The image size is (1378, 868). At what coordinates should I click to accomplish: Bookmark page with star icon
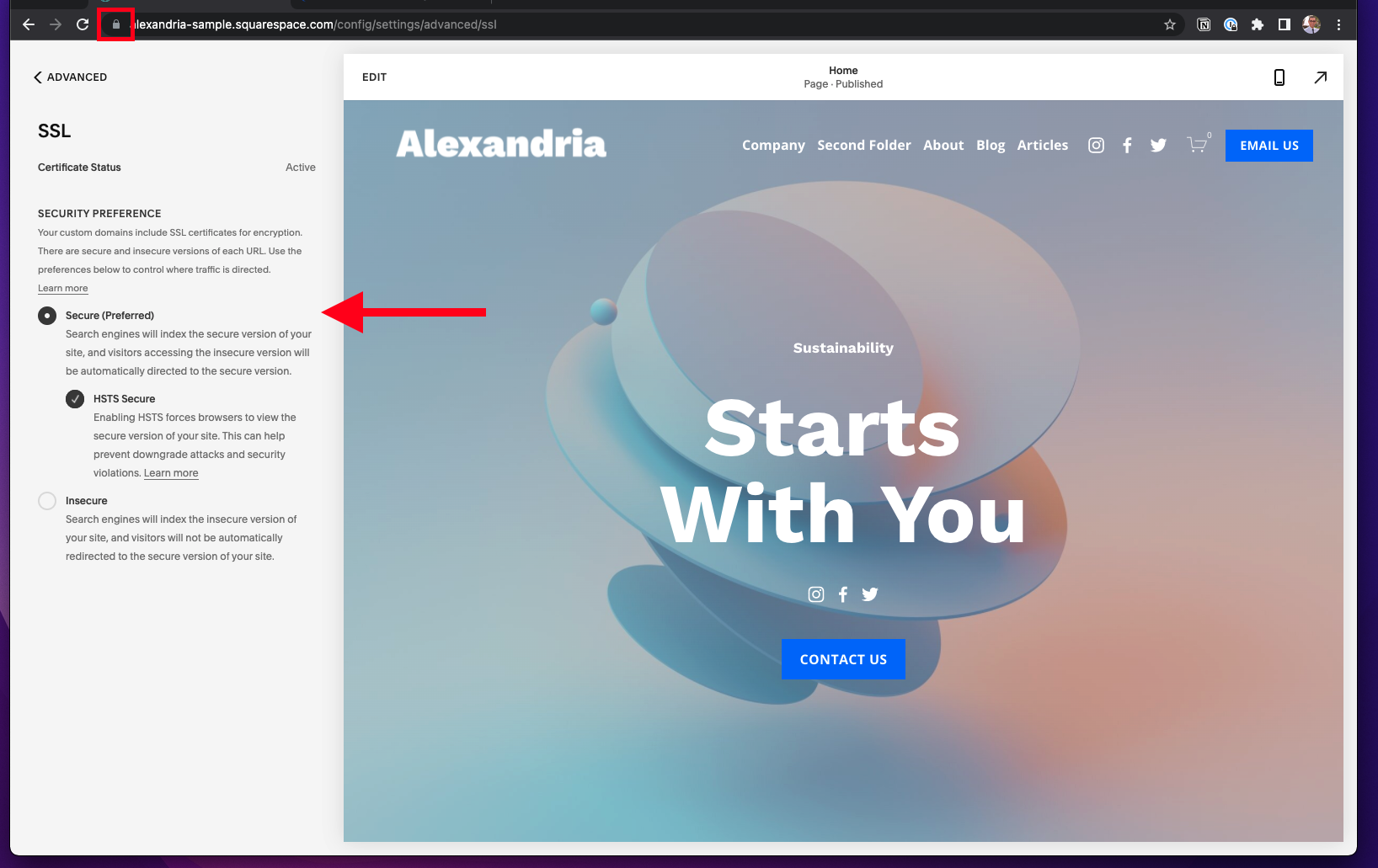pyautogui.click(x=1170, y=24)
